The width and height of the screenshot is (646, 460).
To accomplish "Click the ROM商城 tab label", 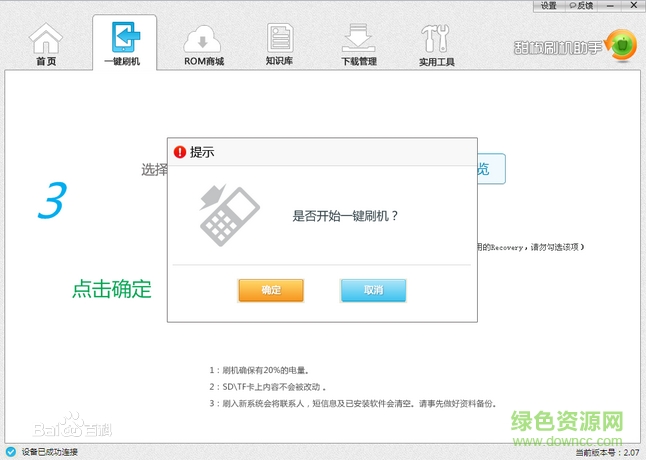I will [204, 61].
